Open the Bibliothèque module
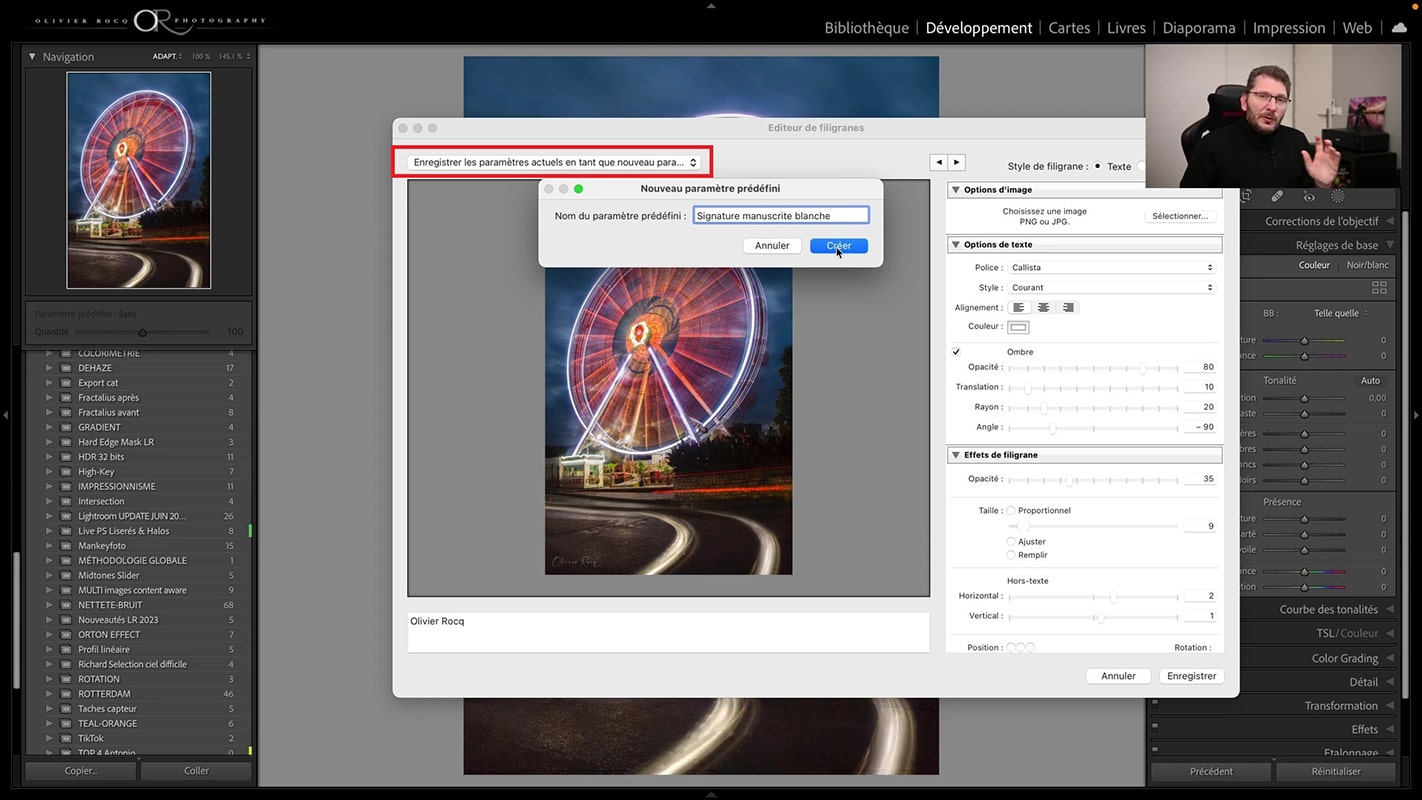The height and width of the screenshot is (800, 1422). pyautogui.click(x=867, y=28)
